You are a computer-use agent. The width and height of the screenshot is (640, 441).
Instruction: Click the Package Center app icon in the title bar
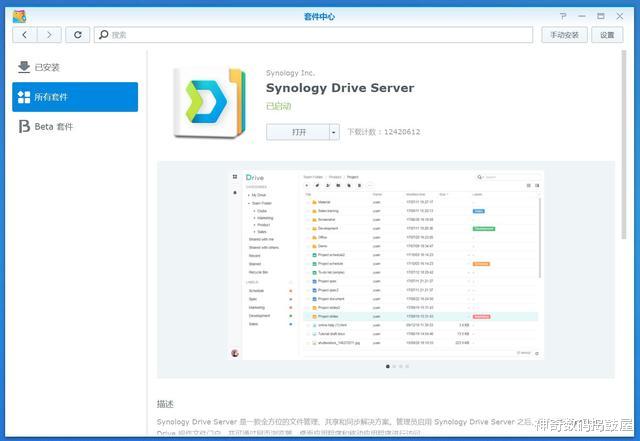pyautogui.click(x=19, y=16)
